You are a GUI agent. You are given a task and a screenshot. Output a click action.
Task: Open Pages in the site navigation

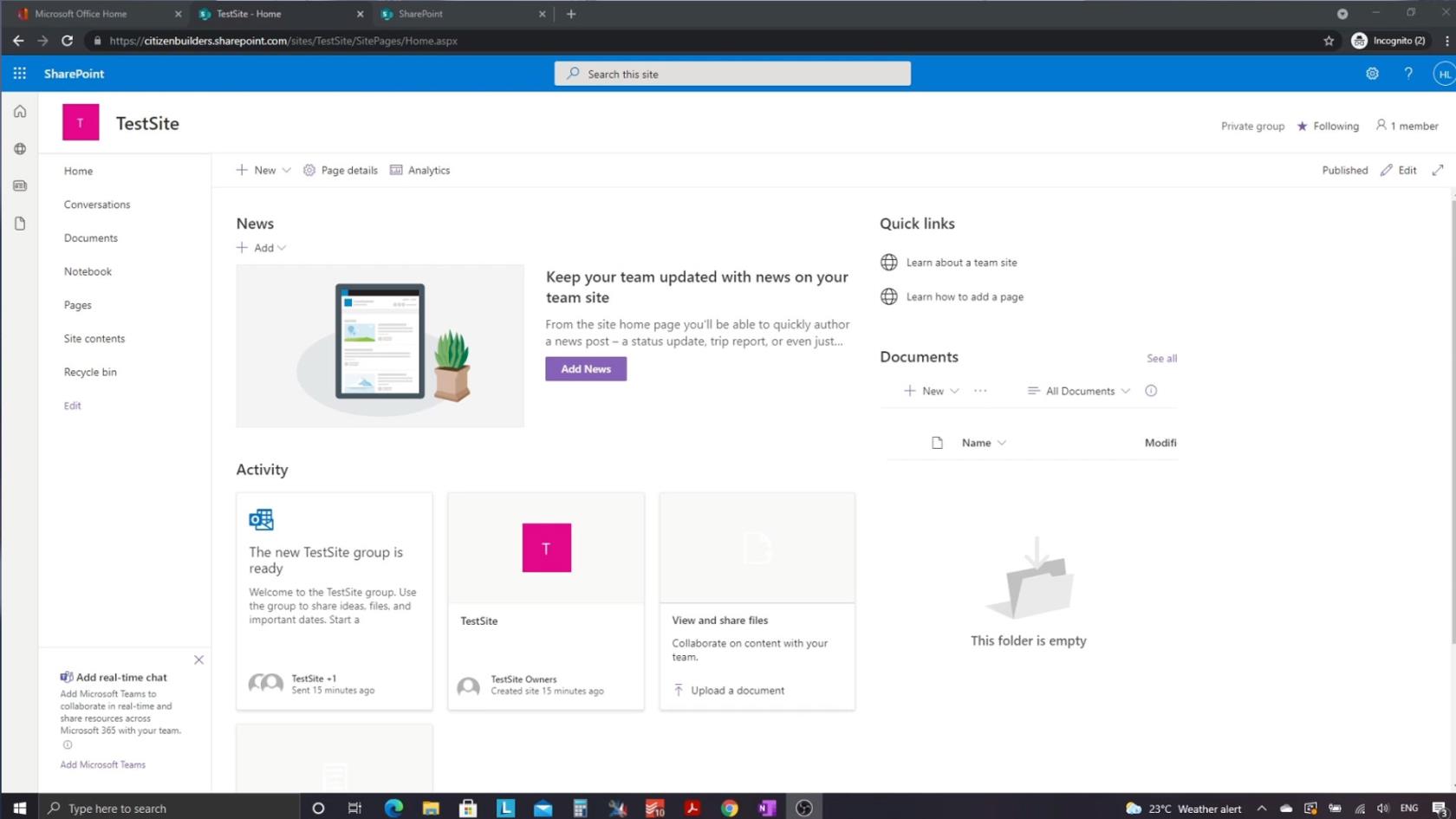(x=77, y=305)
